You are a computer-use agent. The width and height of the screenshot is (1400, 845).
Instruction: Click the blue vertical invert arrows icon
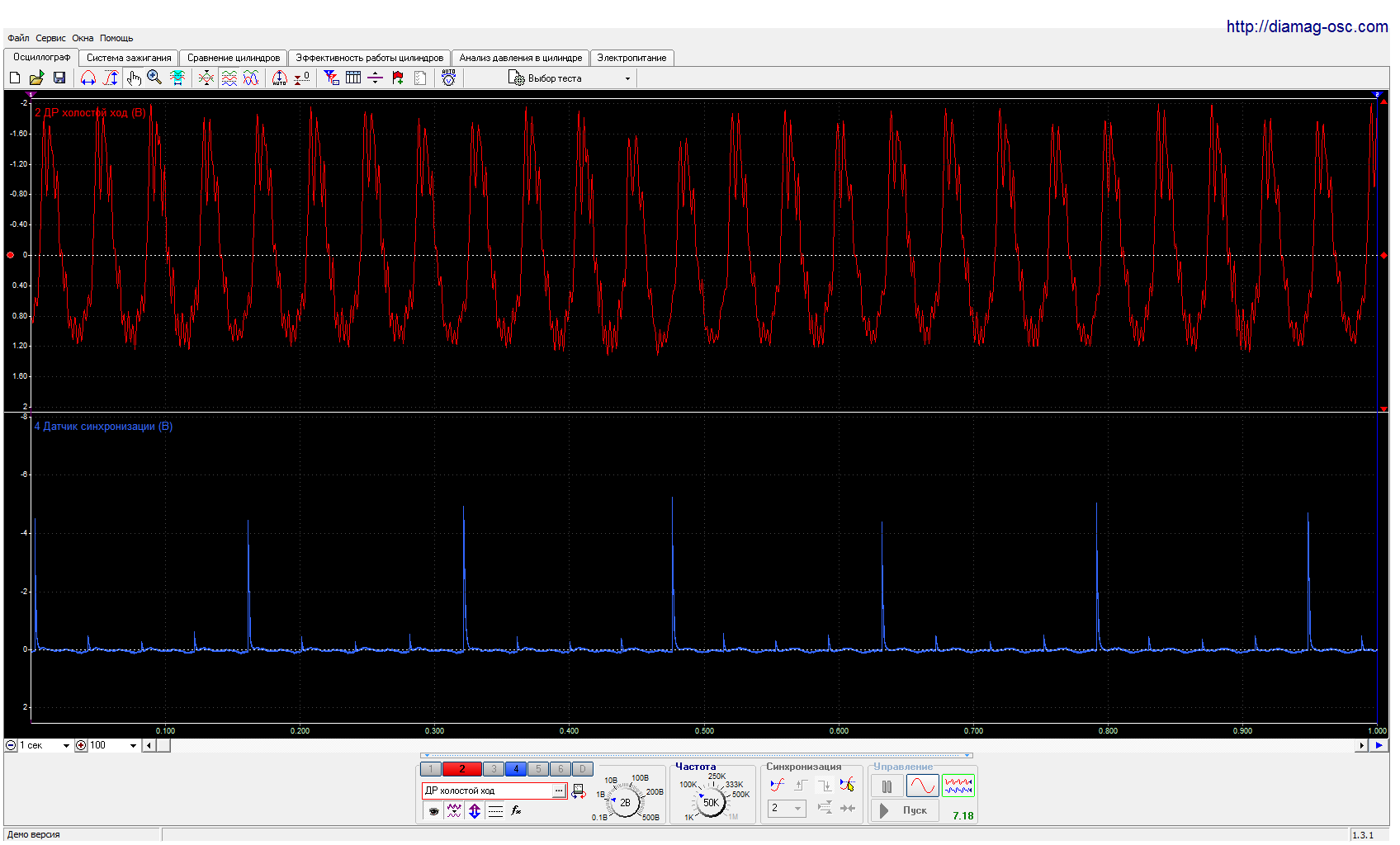pyautogui.click(x=475, y=811)
